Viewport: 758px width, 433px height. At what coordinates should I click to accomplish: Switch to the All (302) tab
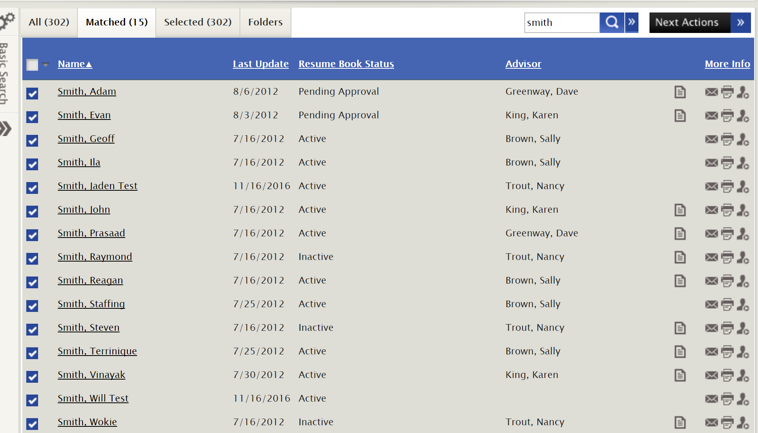click(49, 22)
